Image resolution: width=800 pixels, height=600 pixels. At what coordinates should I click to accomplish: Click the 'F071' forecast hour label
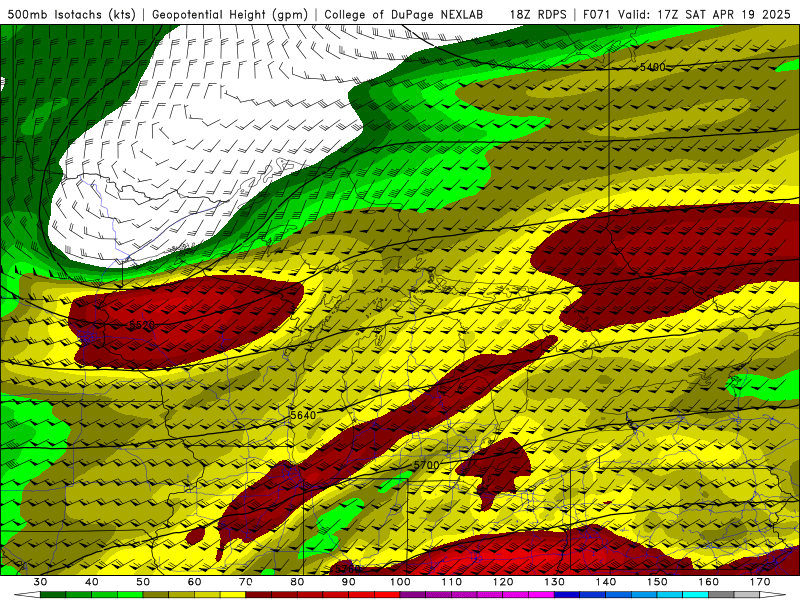(x=597, y=14)
